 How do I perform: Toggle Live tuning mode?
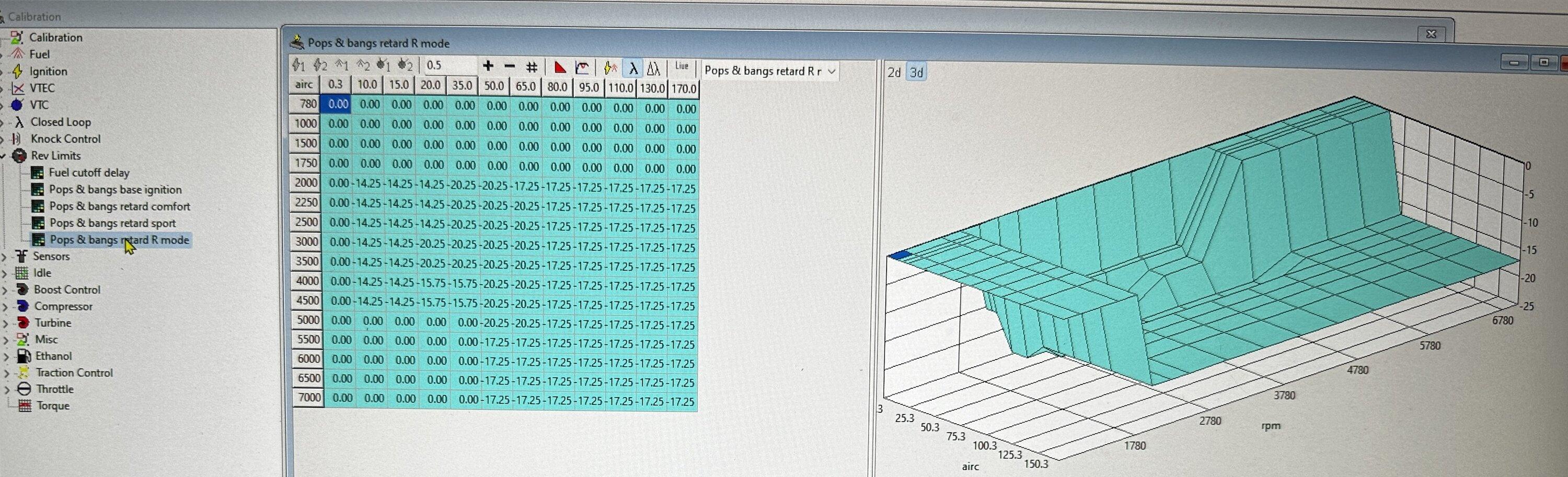tap(682, 66)
